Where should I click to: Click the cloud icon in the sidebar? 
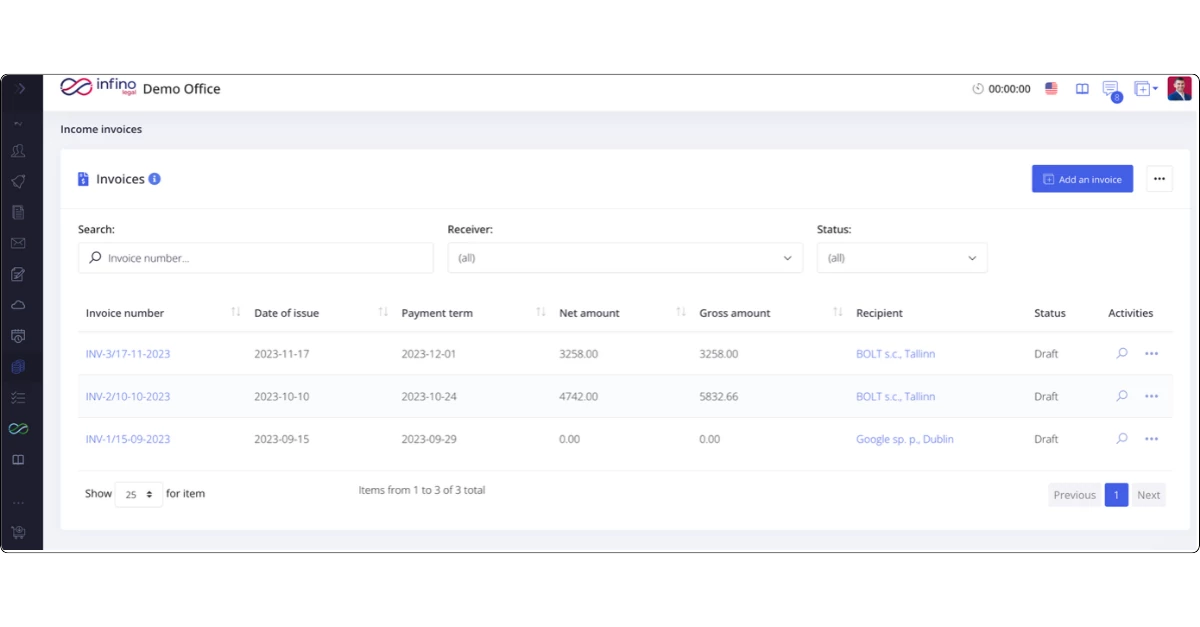click(x=18, y=305)
